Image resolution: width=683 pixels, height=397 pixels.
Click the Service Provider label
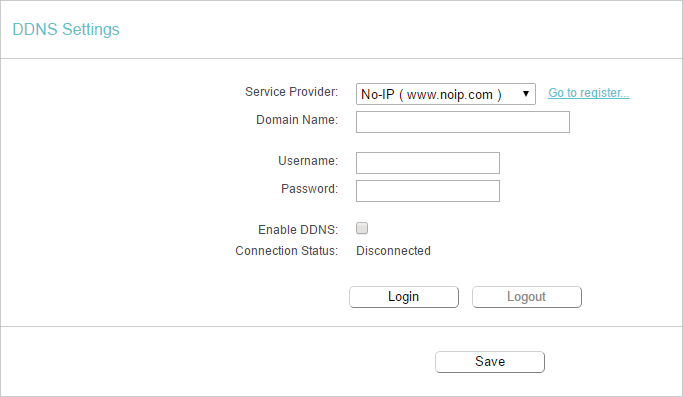(x=291, y=92)
